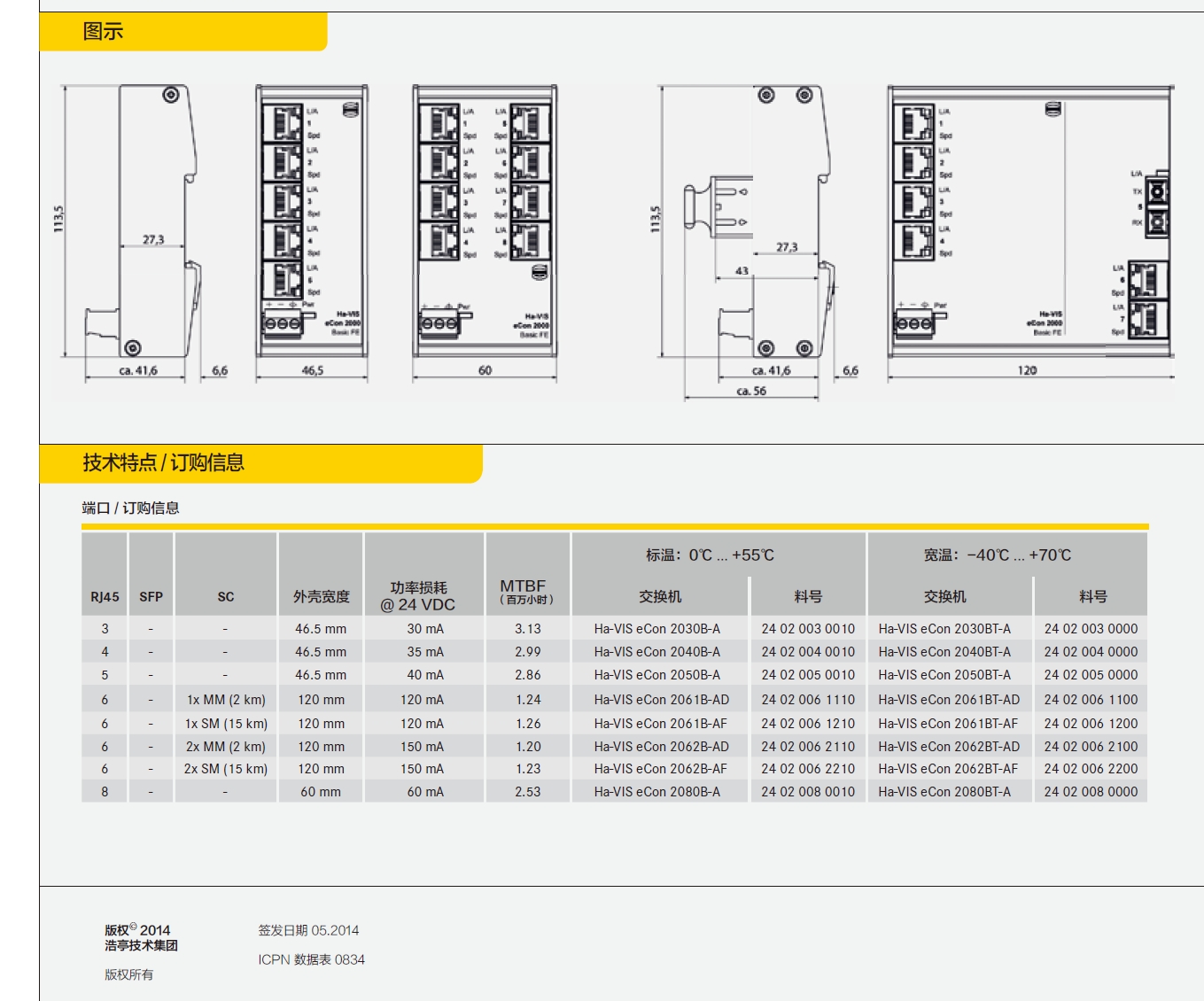Click part number 24 02 003 0010
1204x1001 pixels.
(x=808, y=629)
